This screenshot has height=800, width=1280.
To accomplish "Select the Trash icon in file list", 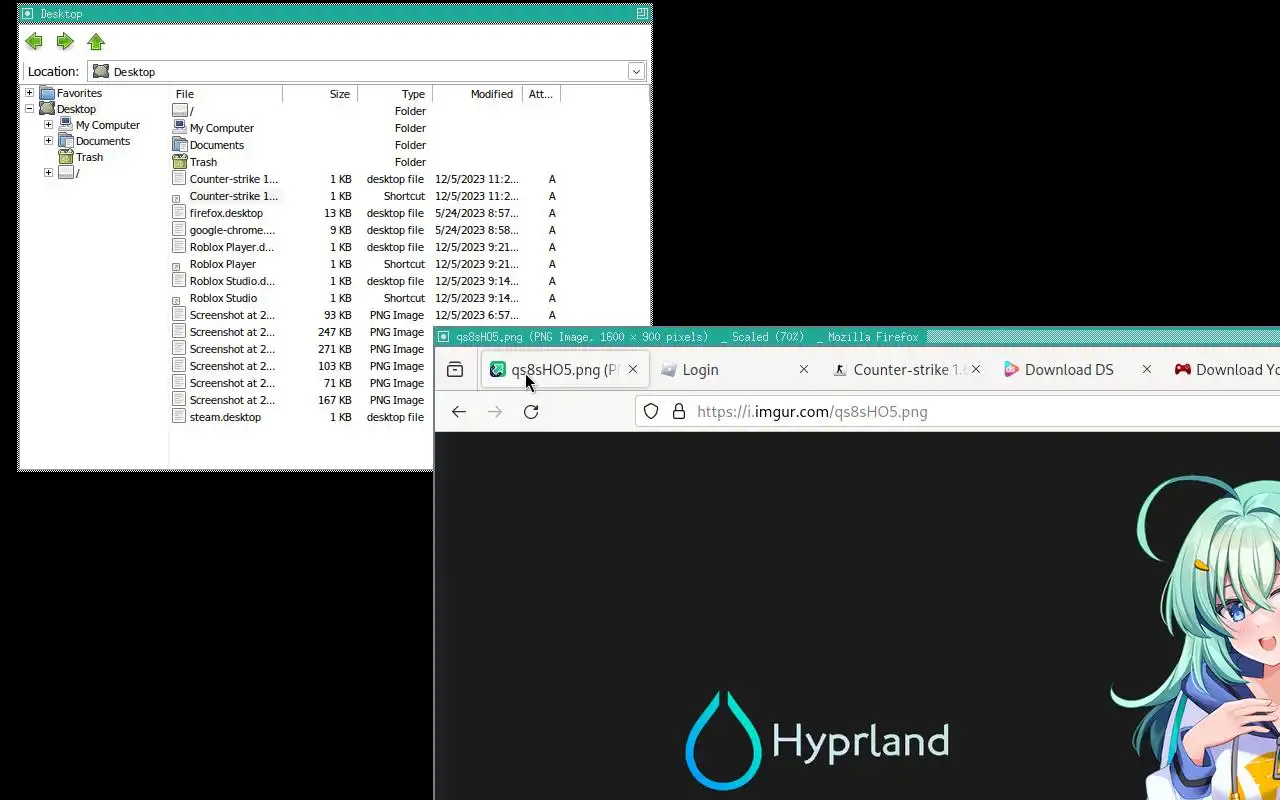I will pyautogui.click(x=180, y=162).
